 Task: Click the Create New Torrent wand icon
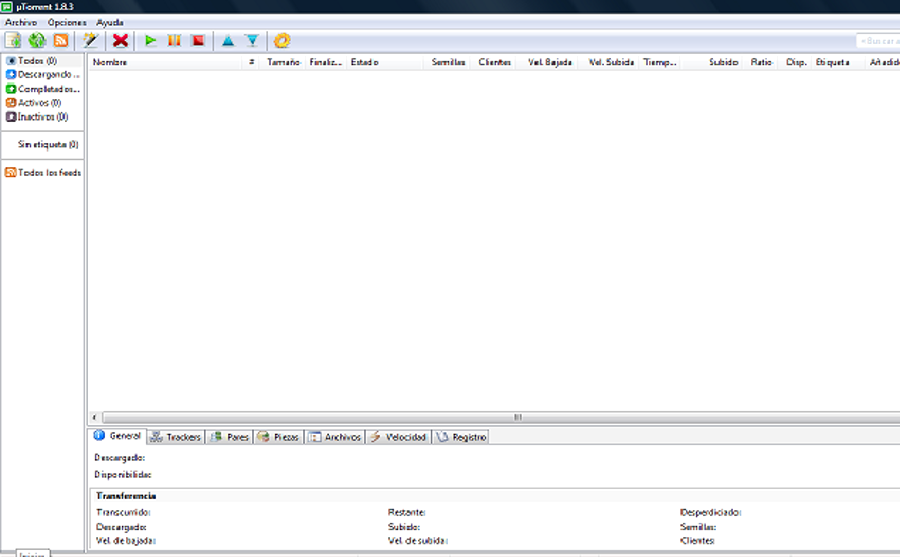pyautogui.click(x=90, y=41)
